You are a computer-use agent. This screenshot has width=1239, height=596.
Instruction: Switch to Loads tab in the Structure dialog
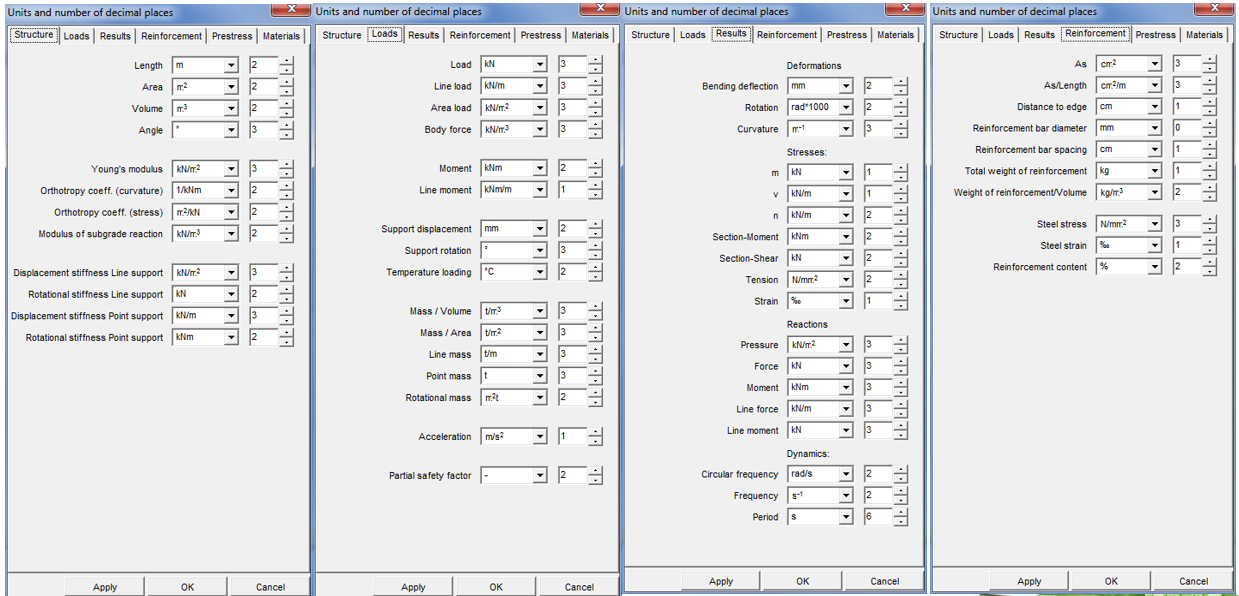pos(76,36)
